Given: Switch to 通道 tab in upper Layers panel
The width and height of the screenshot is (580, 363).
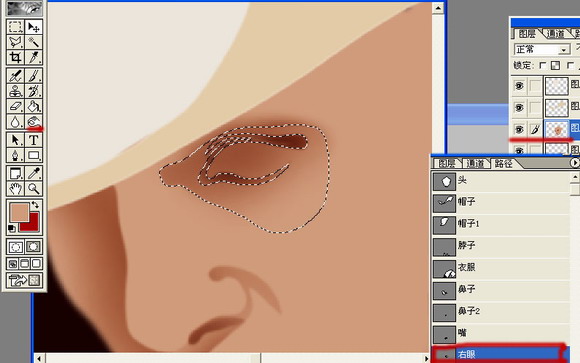Looking at the screenshot, I should click(555, 34).
